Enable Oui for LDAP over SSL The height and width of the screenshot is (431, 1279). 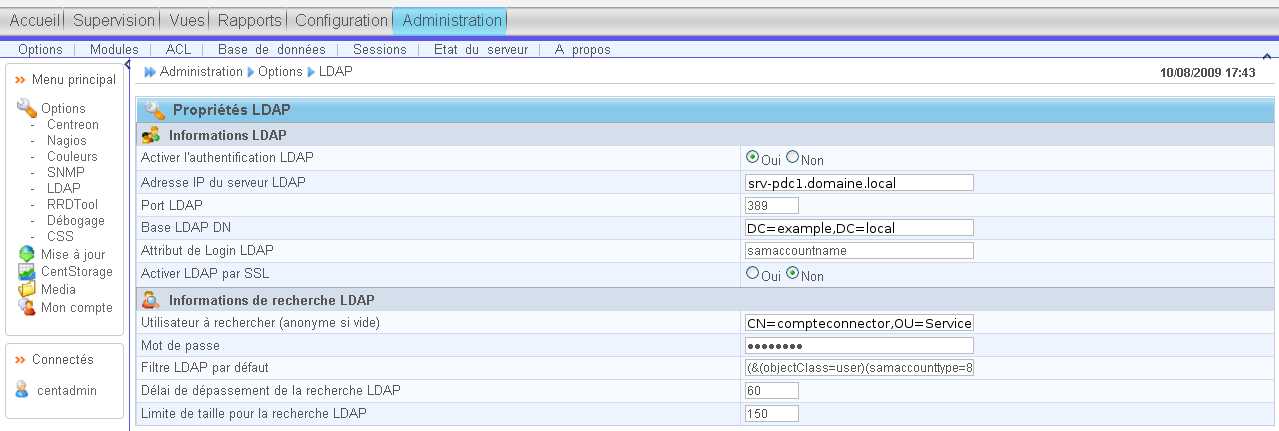point(752,273)
